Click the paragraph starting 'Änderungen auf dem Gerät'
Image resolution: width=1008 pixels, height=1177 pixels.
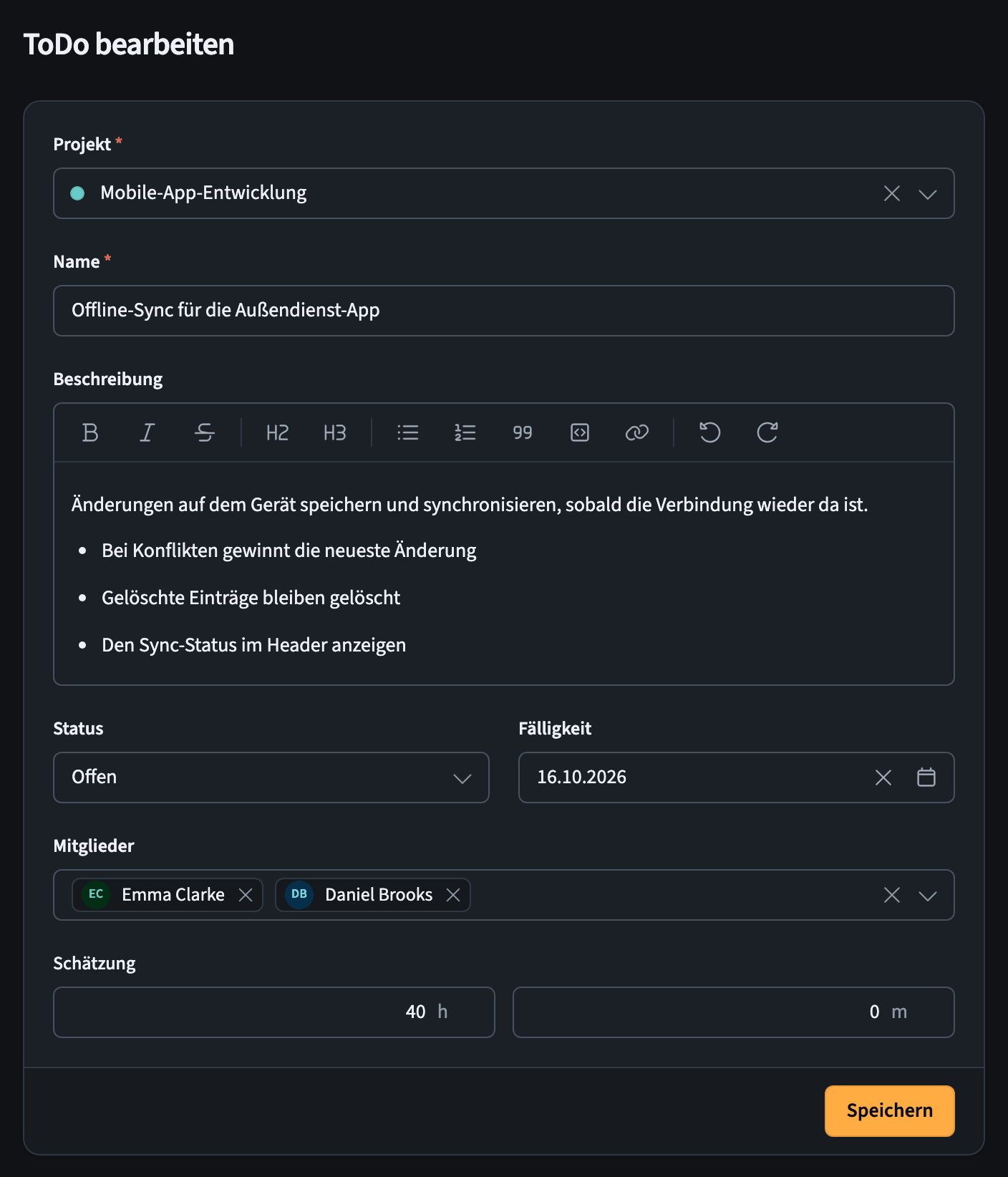point(470,505)
